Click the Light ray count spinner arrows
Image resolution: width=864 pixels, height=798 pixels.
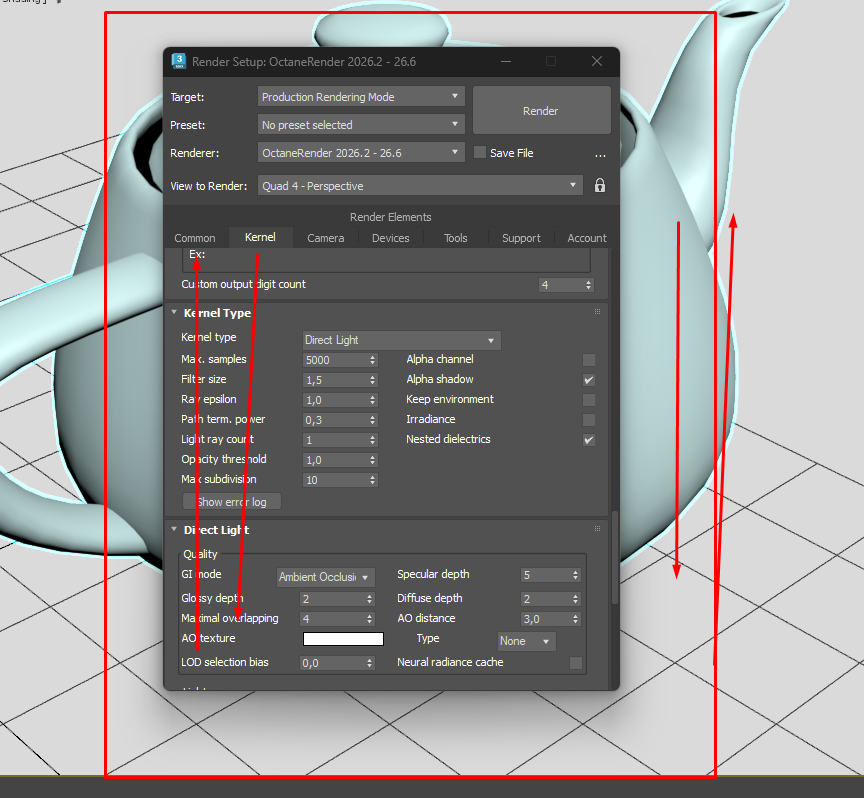pyautogui.click(x=373, y=440)
